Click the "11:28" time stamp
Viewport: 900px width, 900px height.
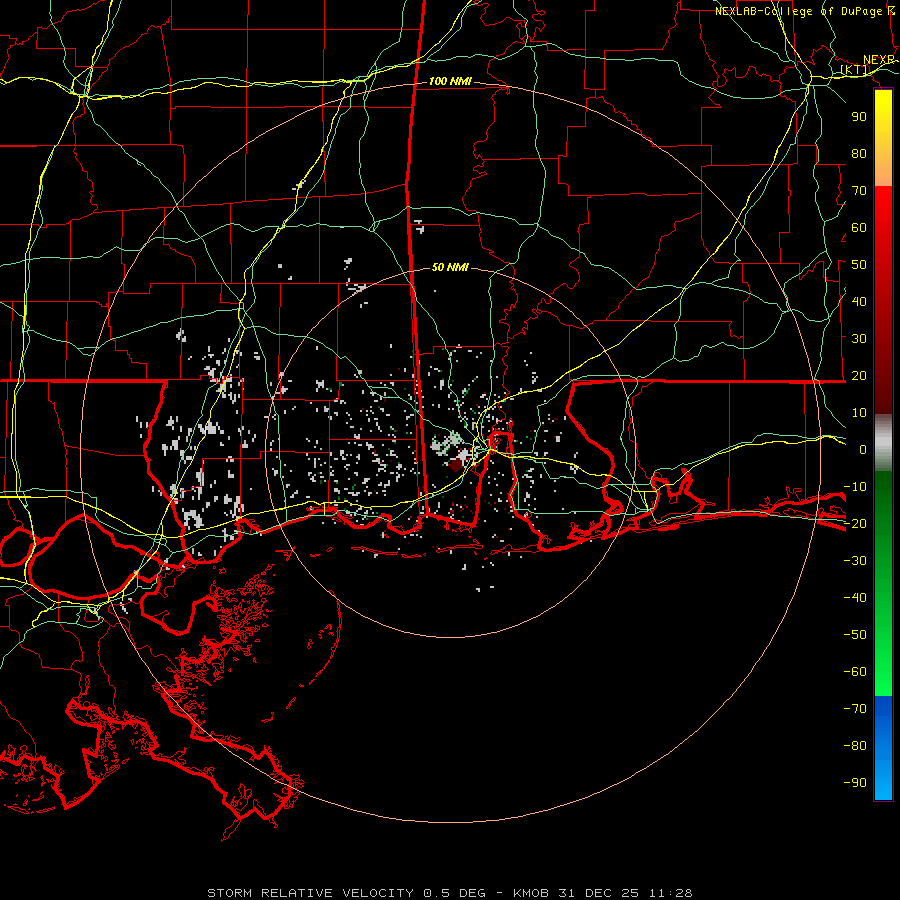coord(670,893)
